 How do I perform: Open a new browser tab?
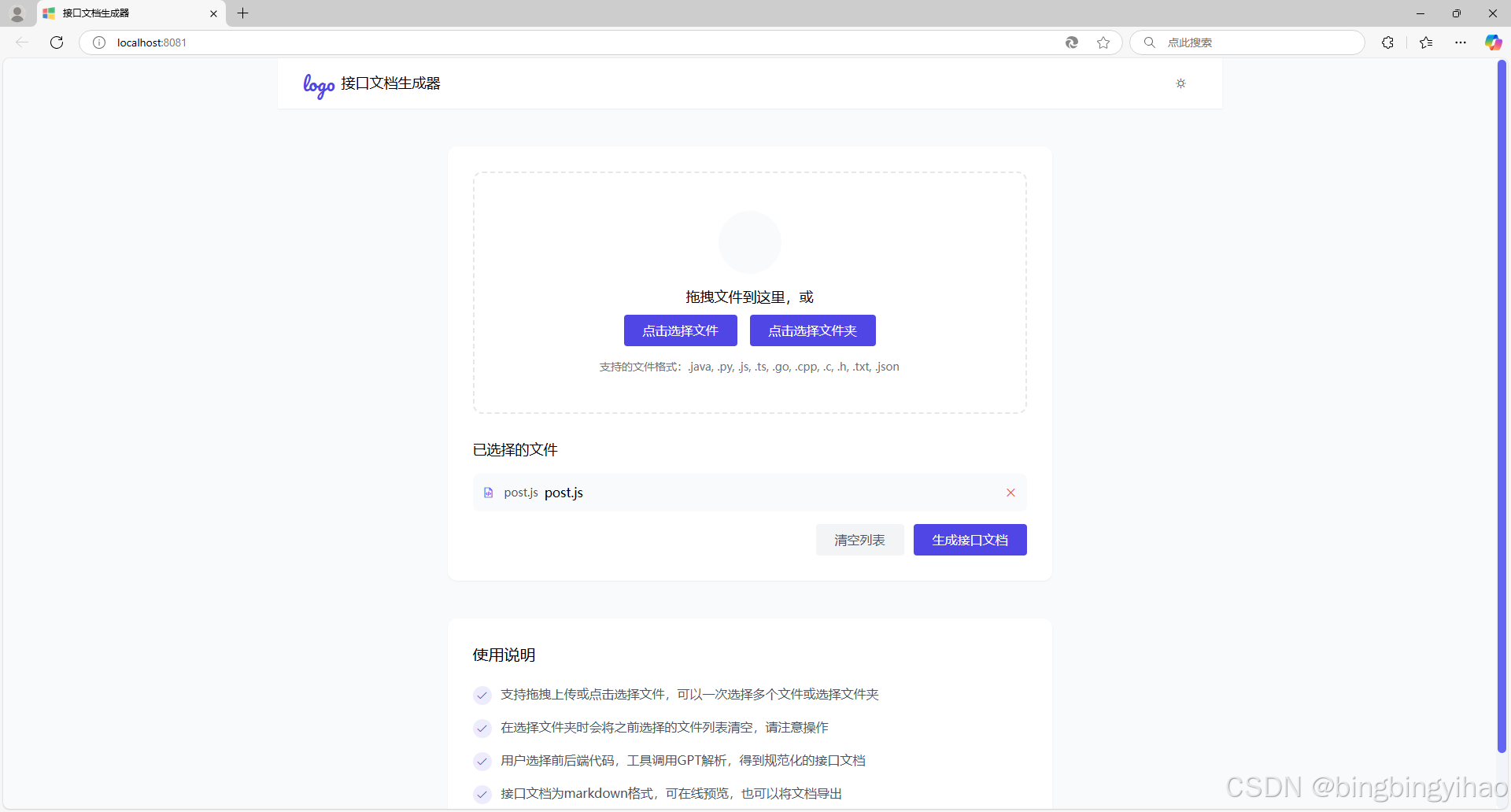242,13
